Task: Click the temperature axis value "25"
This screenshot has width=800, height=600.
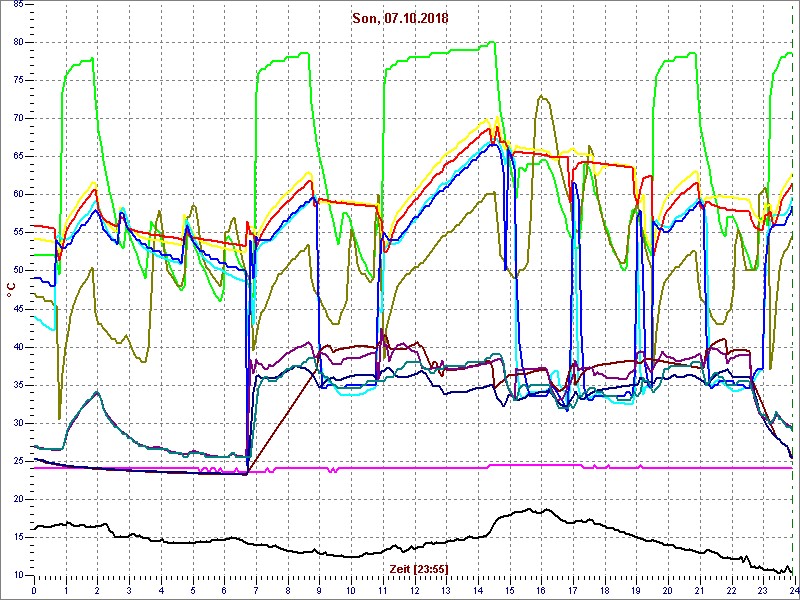Action: click(17, 461)
